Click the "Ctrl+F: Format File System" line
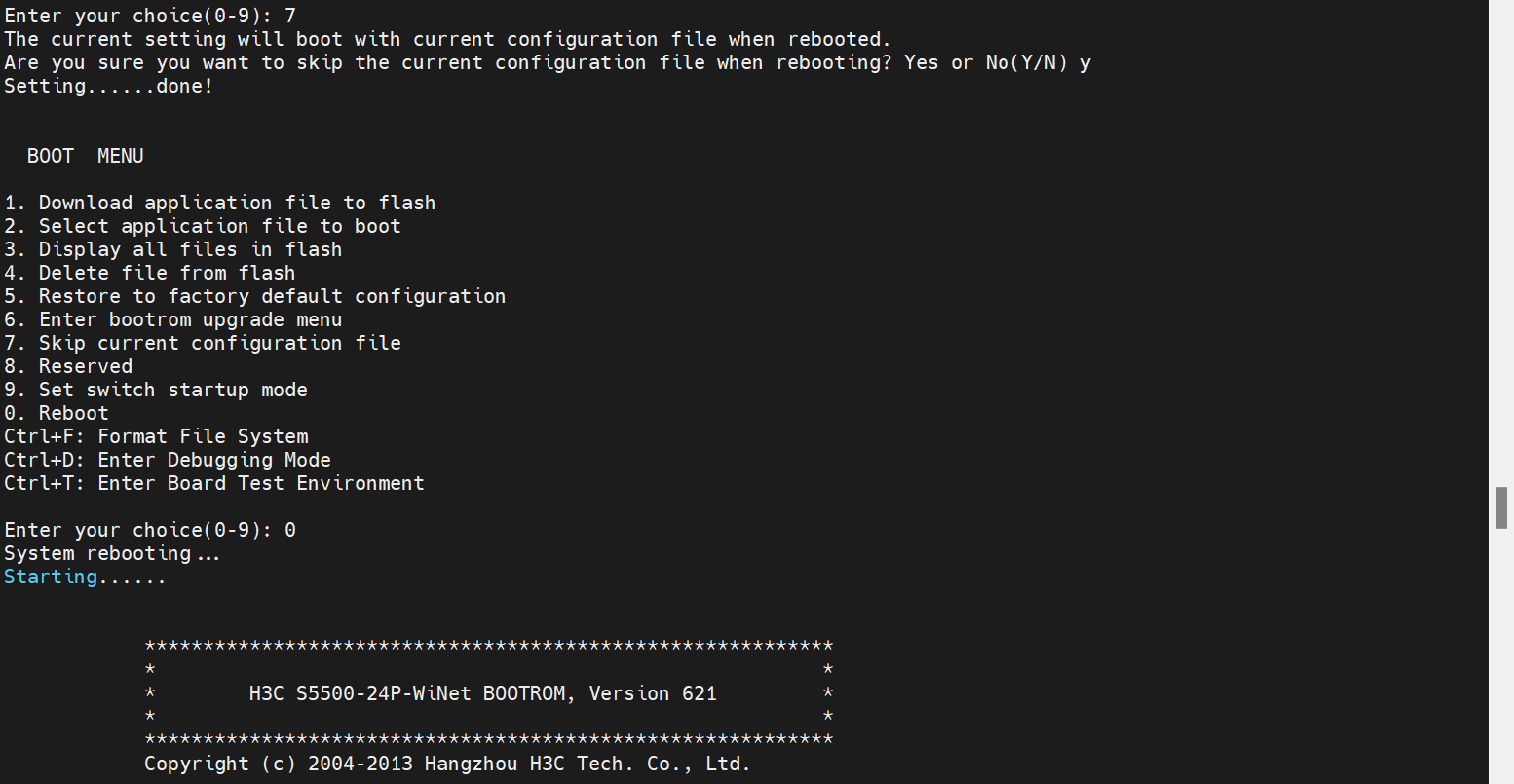 [x=156, y=436]
